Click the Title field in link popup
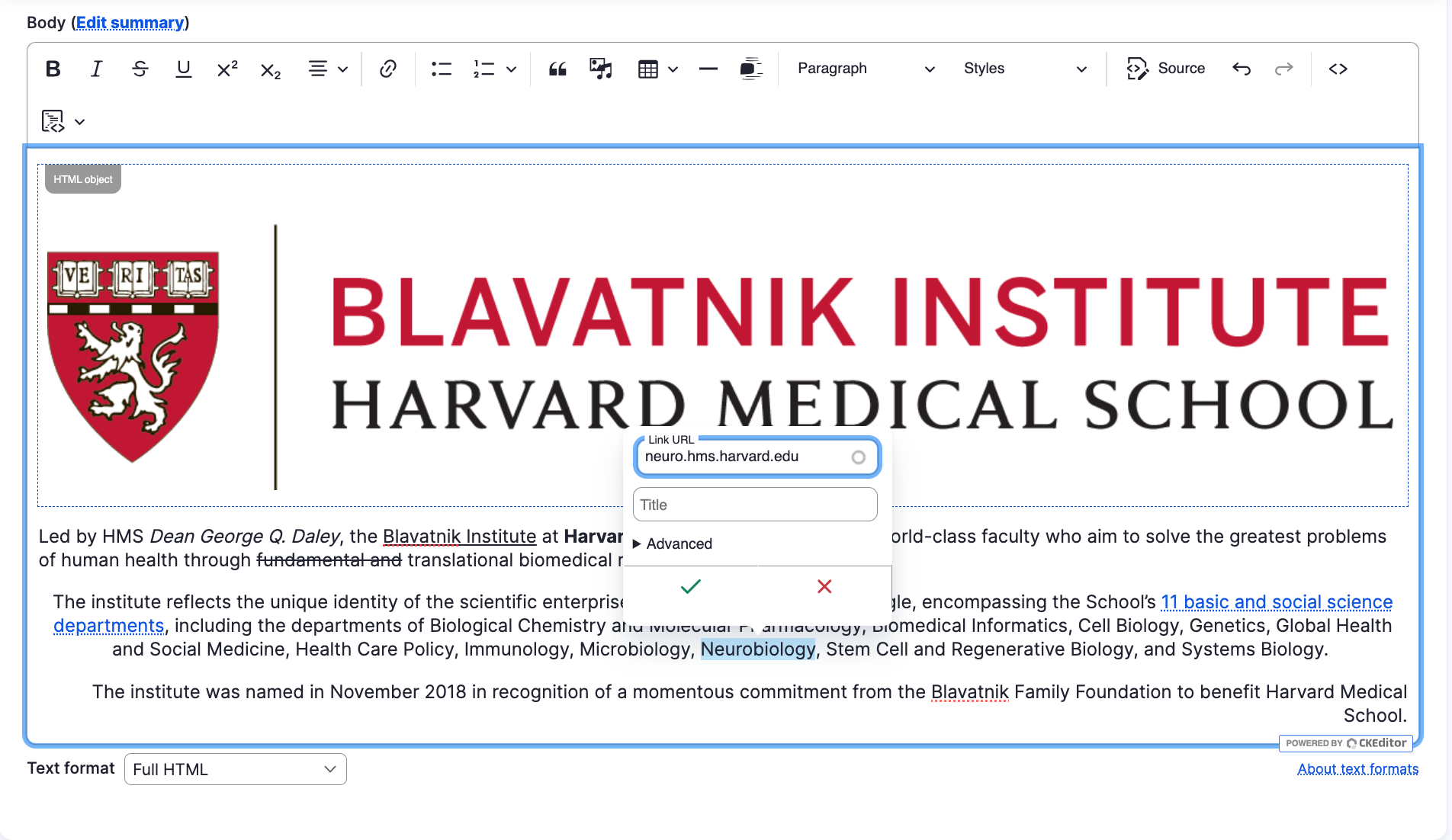 [x=755, y=505]
